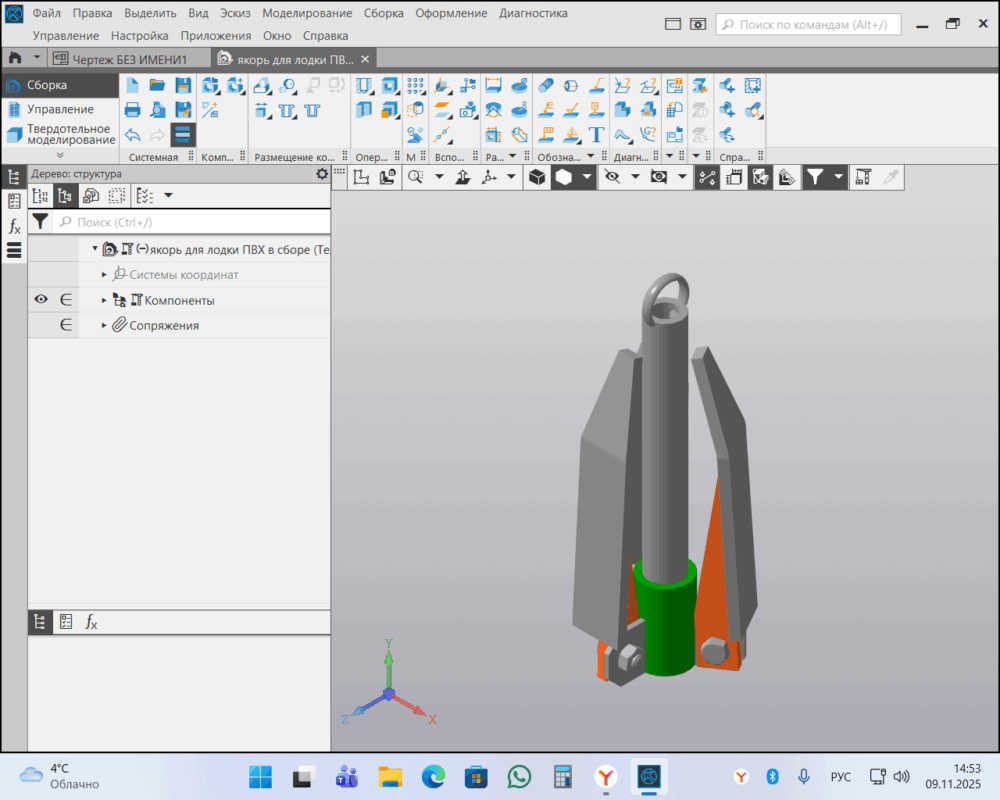
Task: Toggle the hidden-objects crossed eye icon
Action: point(612,177)
